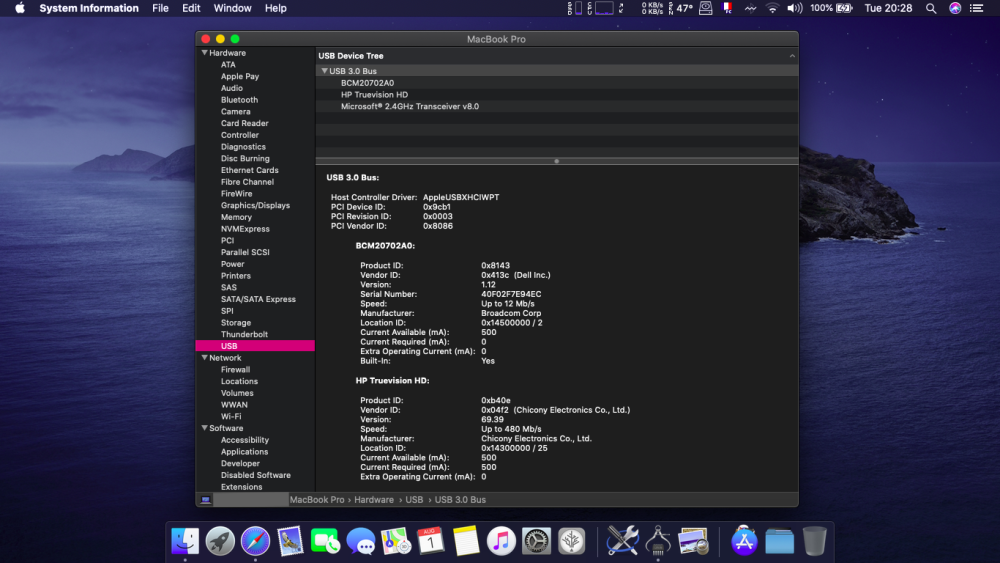The width and height of the screenshot is (1000, 563).
Task: Collapse the USB 3.0 Bus tree node
Action: [x=325, y=71]
